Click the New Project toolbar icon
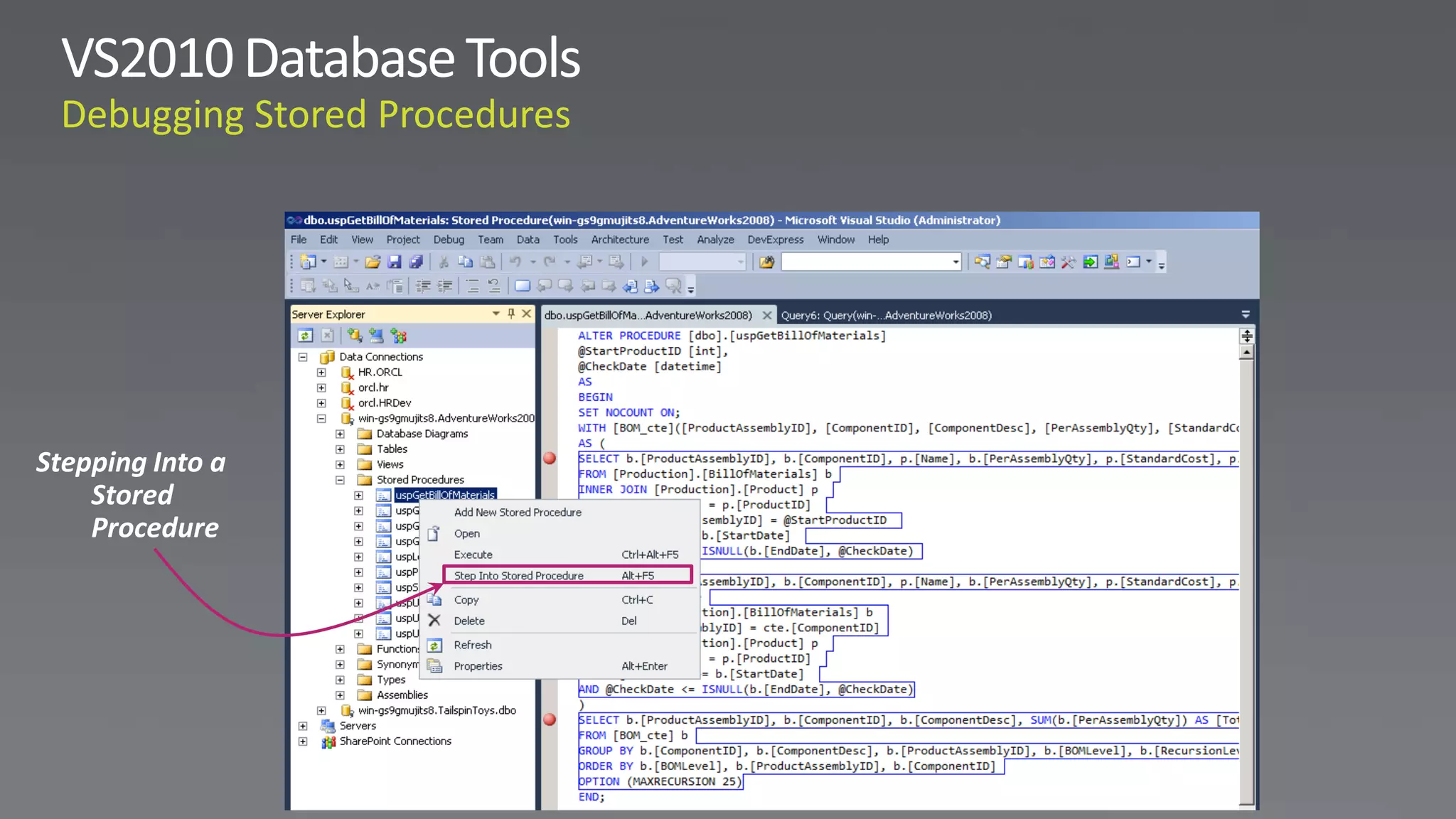The height and width of the screenshot is (819, 1456). (308, 262)
